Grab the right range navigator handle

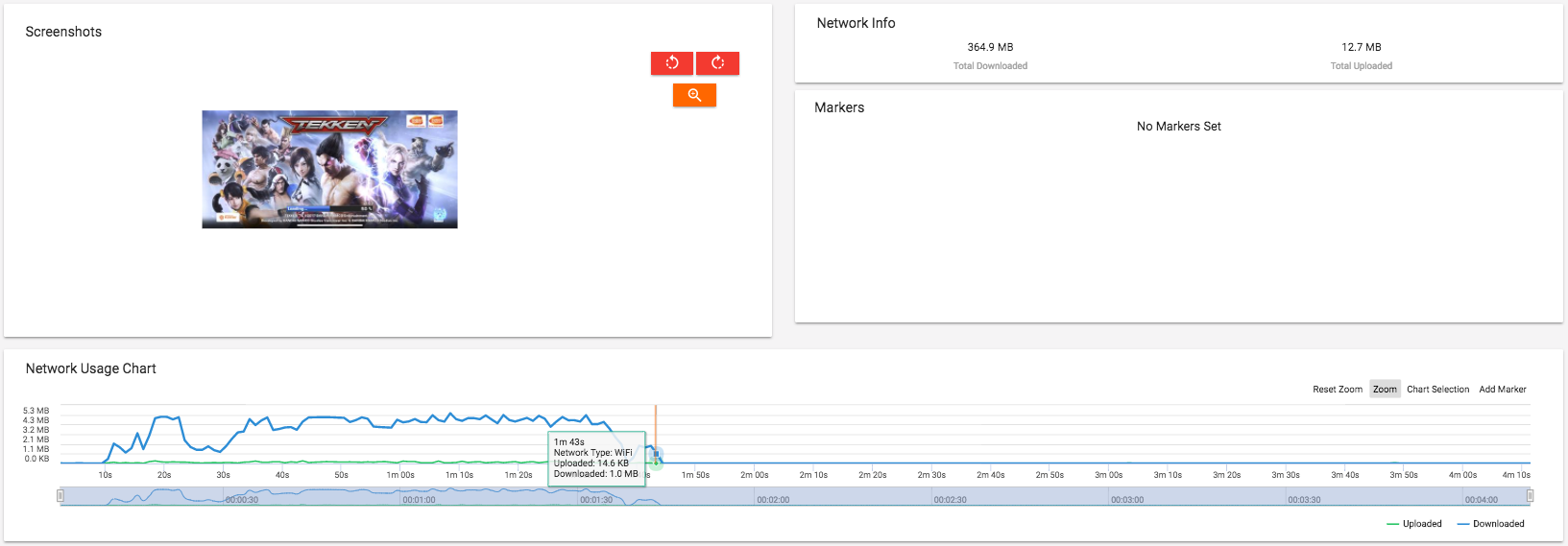click(1530, 496)
